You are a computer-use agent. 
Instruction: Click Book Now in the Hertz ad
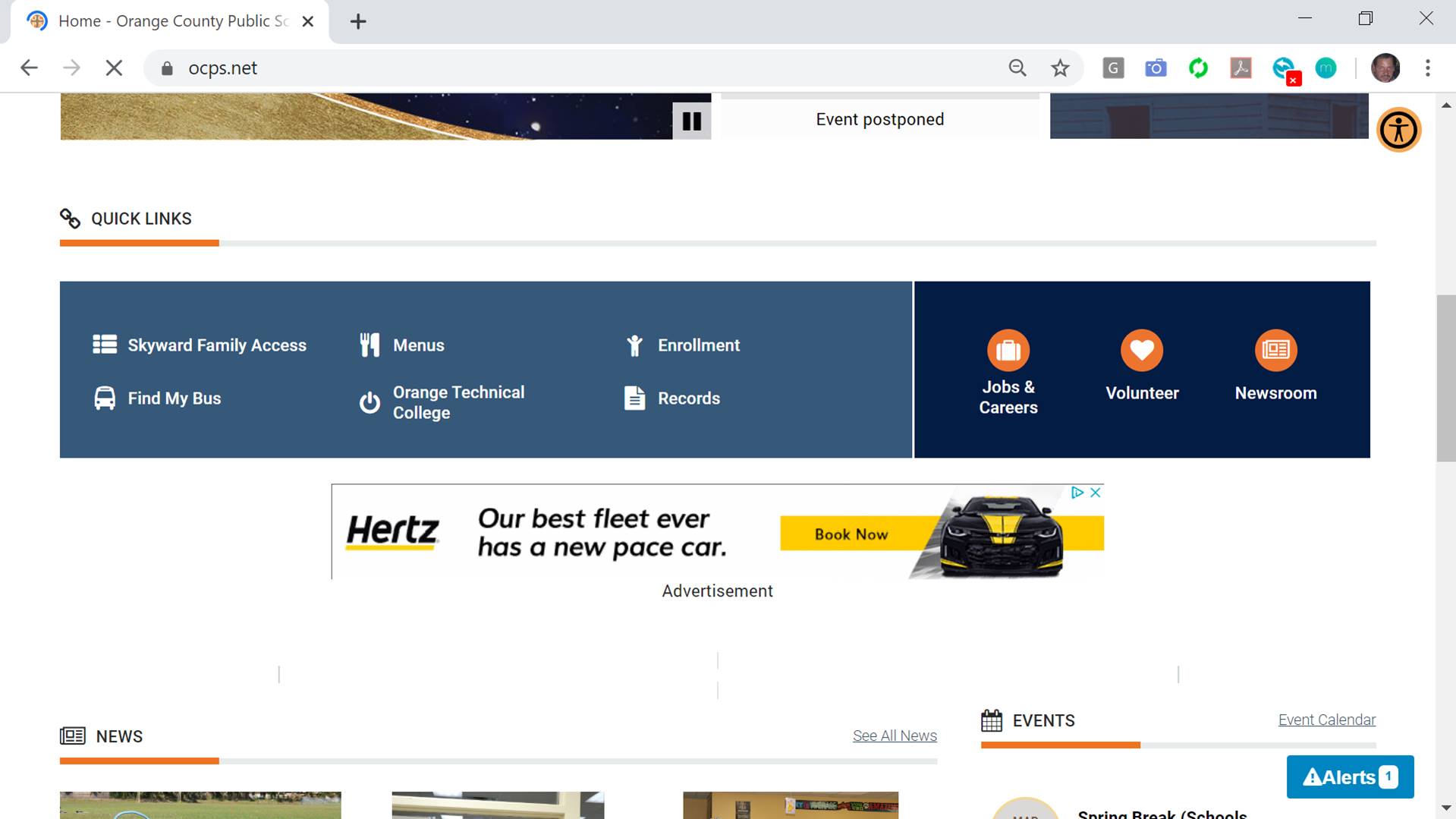click(x=851, y=534)
